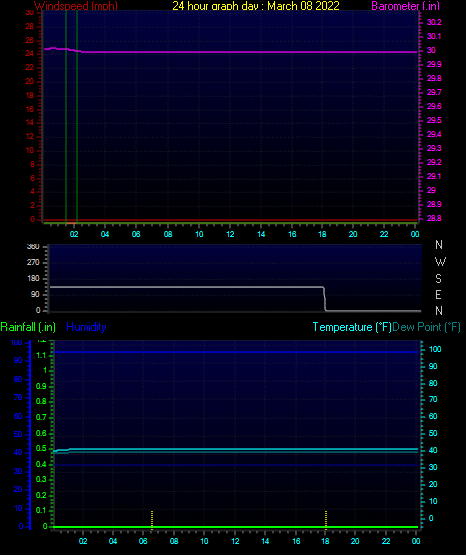This screenshot has height=555, width=466.
Task: Click the first green vertical line in wind graph
Action: [x=66, y=117]
